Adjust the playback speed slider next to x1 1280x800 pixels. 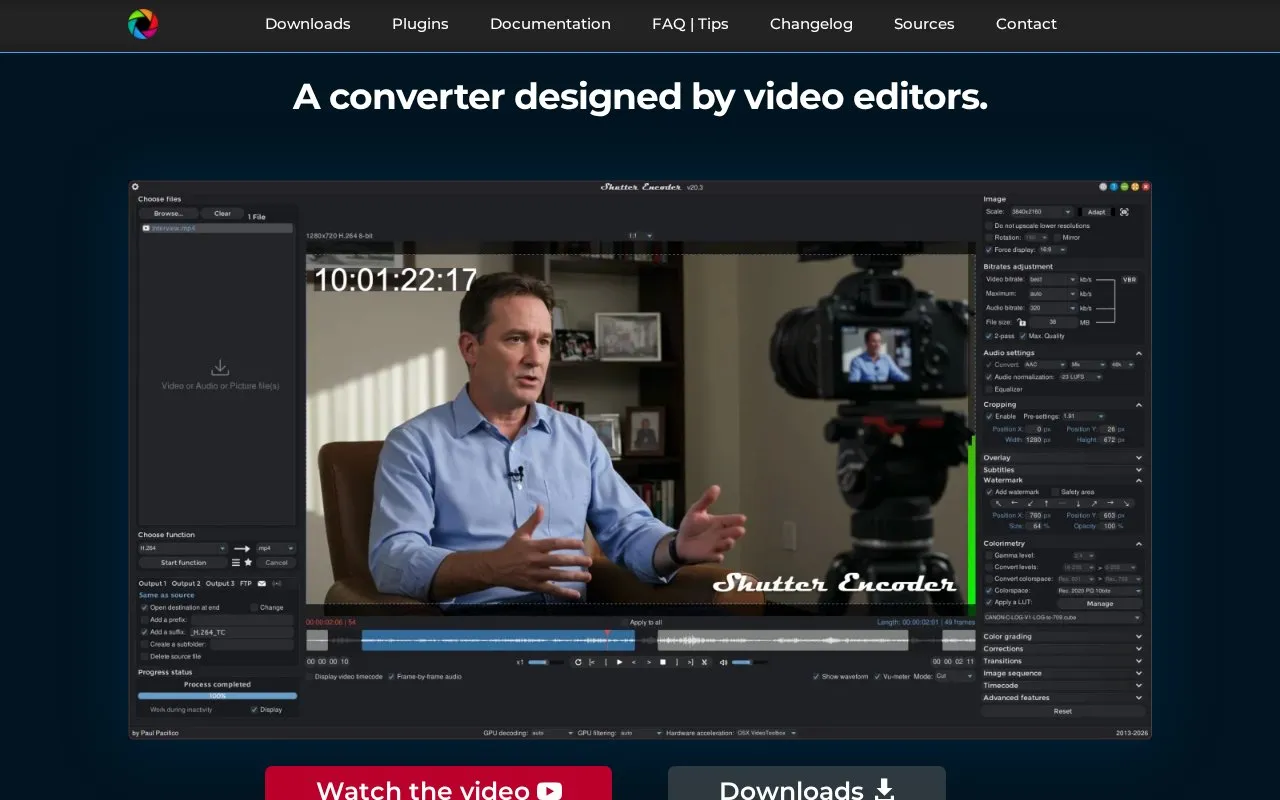coord(546,662)
